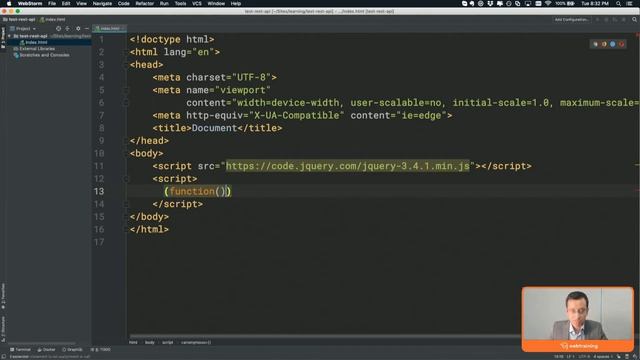This screenshot has width=640, height=360.
Task: Click the Wi-Fi status icon
Action: (548, 3)
